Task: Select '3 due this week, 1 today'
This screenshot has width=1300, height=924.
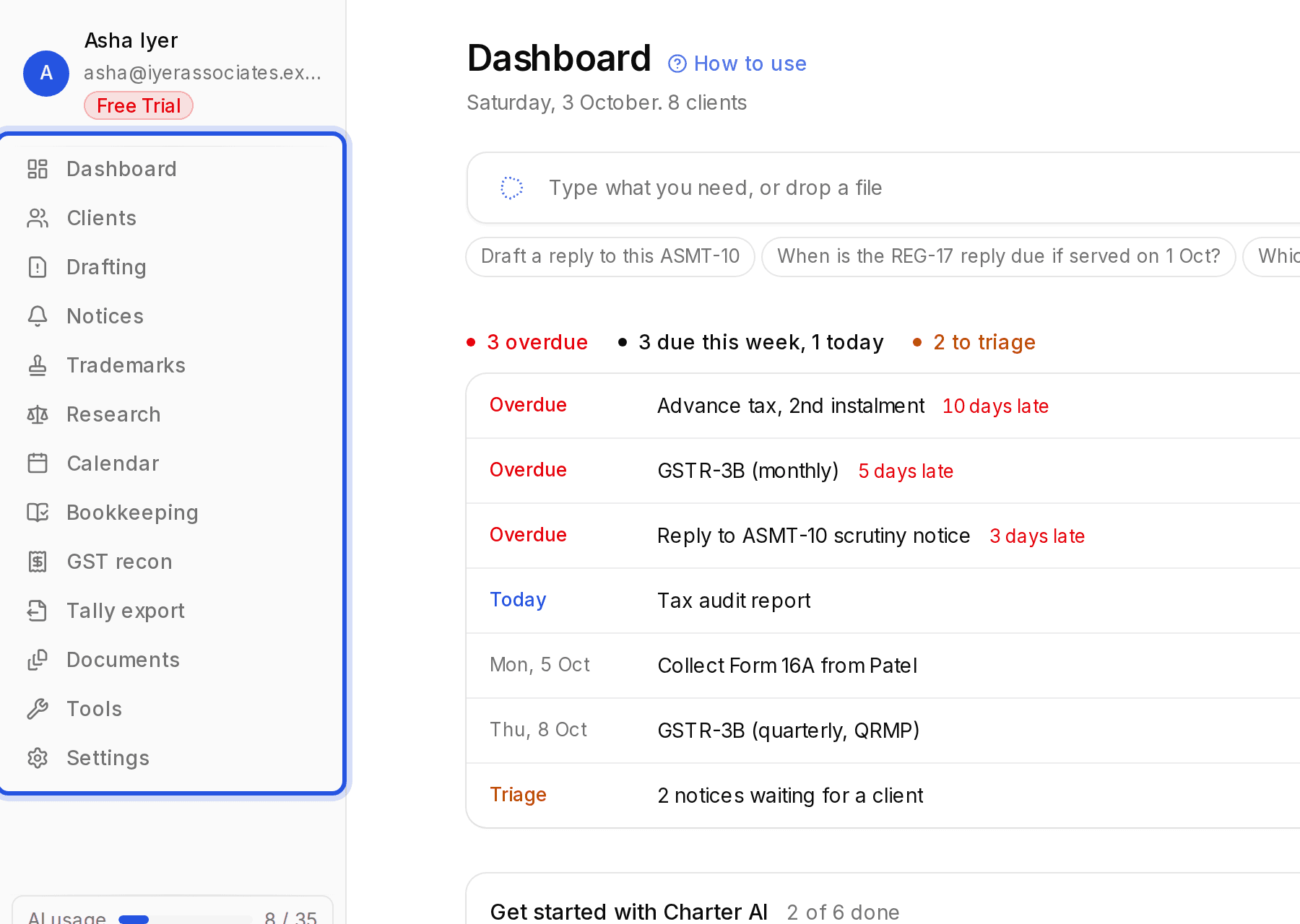Action: click(751, 342)
